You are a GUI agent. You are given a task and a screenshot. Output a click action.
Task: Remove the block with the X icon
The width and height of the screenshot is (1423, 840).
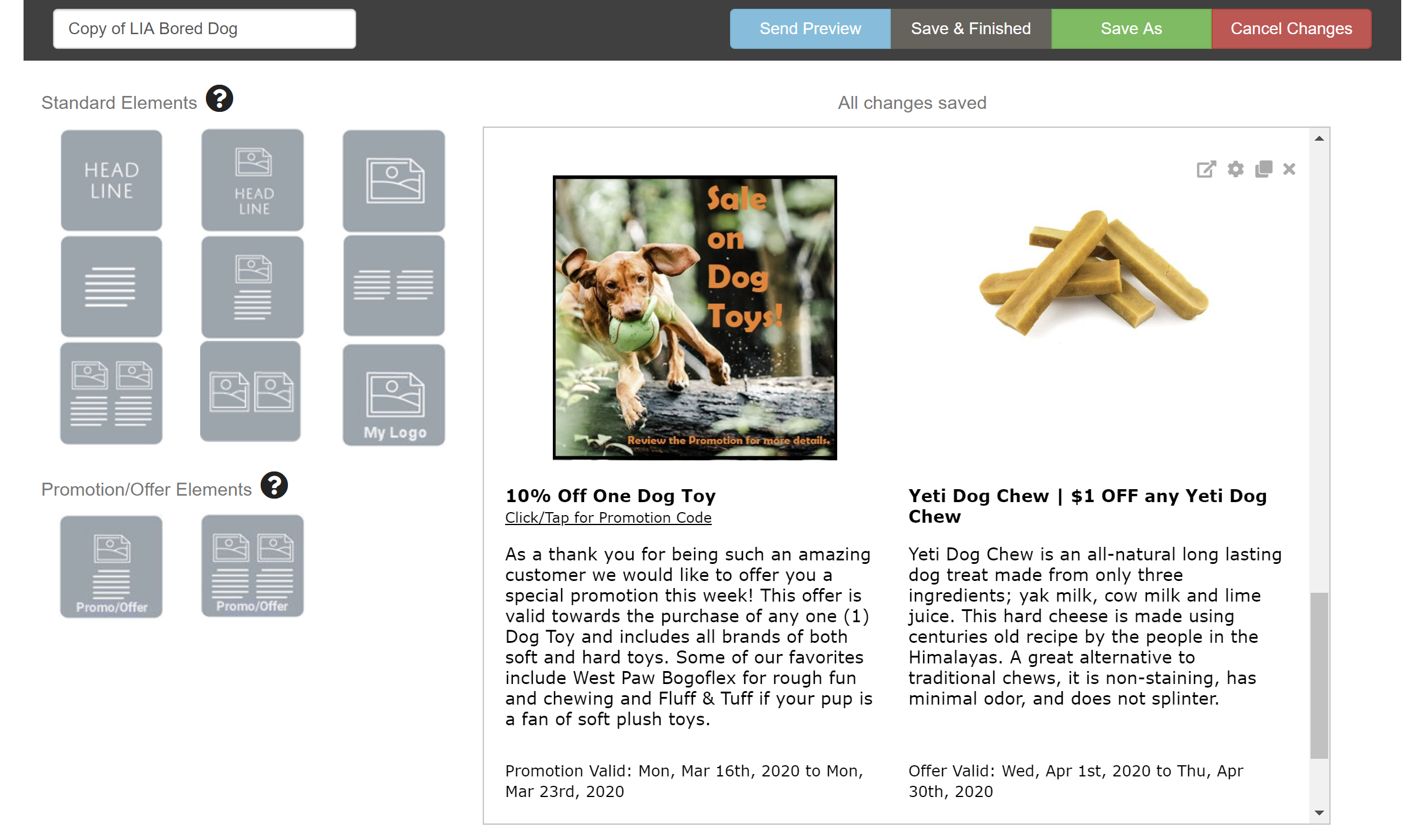(x=1289, y=170)
